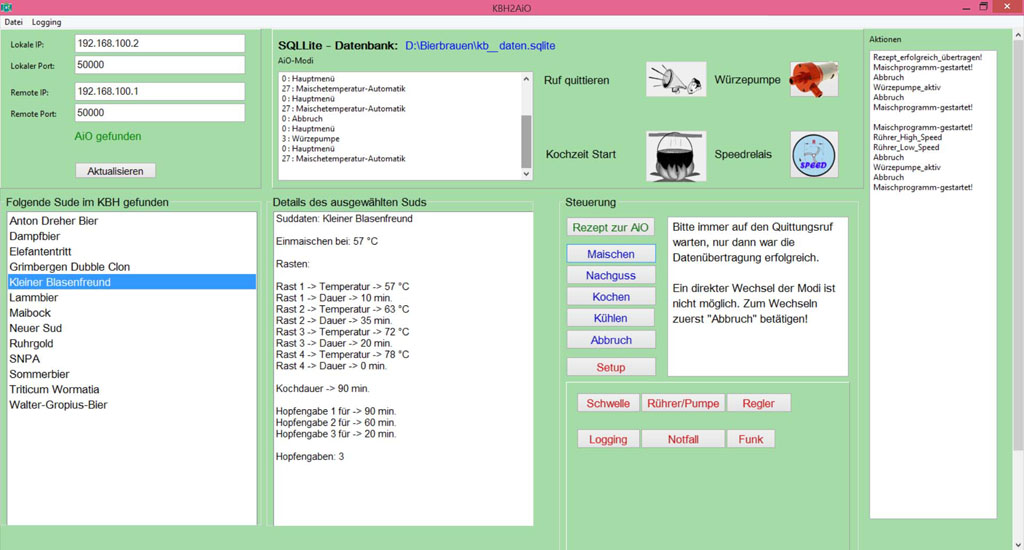The height and width of the screenshot is (550, 1024).
Task: Select Walter-Gropius-Bier in the Sude list
Action: pos(58,405)
